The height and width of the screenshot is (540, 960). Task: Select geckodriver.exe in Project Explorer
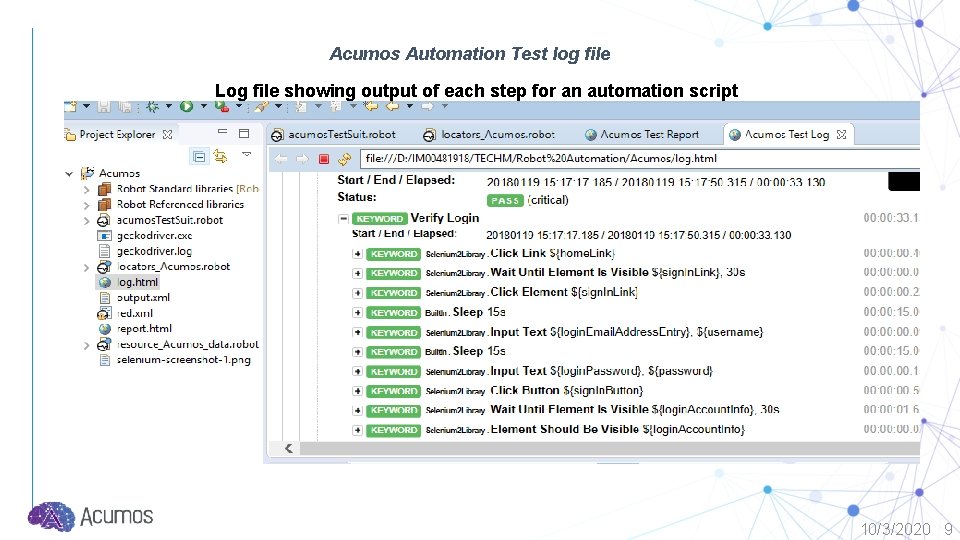click(x=146, y=236)
